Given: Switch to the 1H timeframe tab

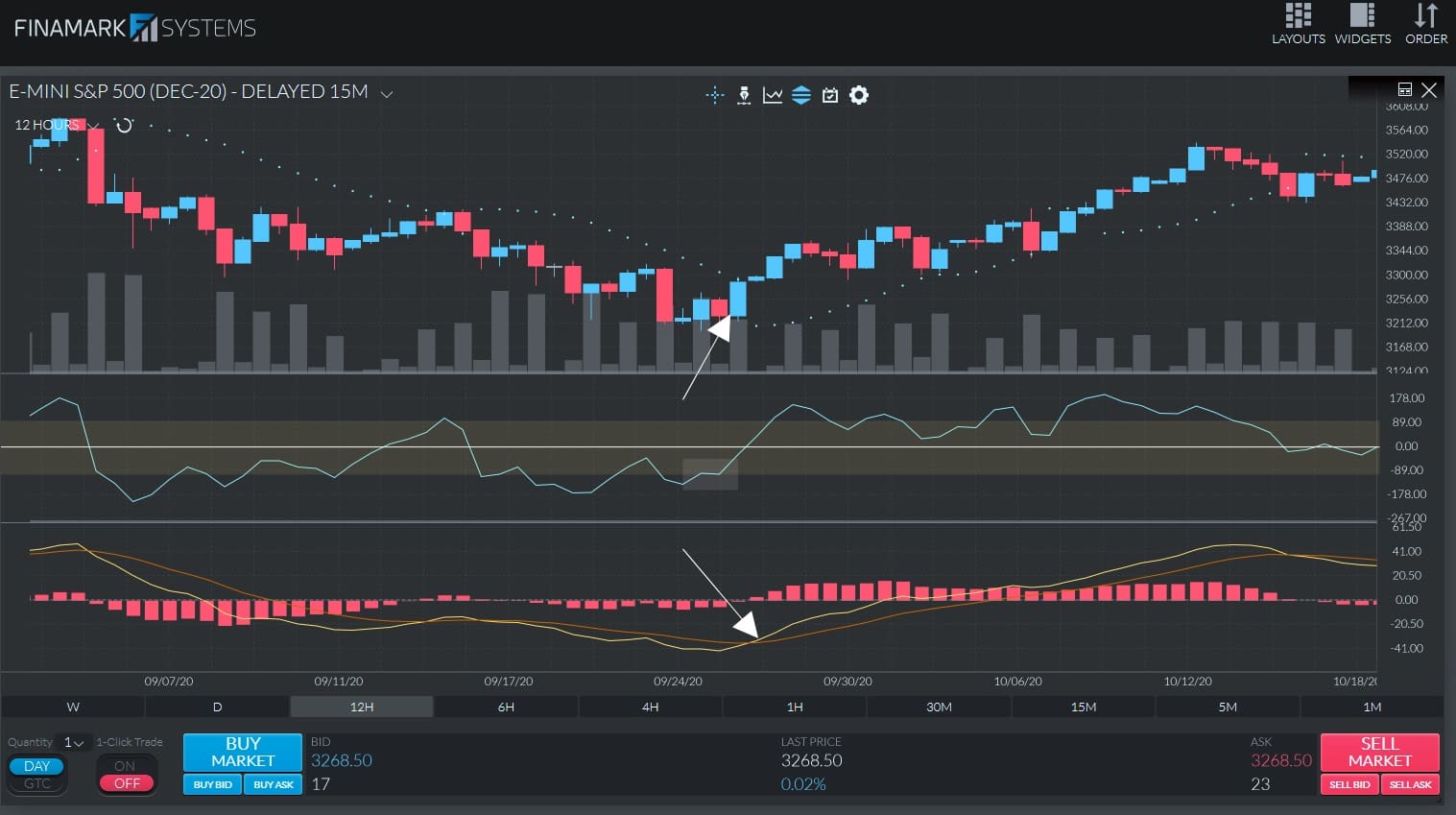Looking at the screenshot, I should click(794, 707).
